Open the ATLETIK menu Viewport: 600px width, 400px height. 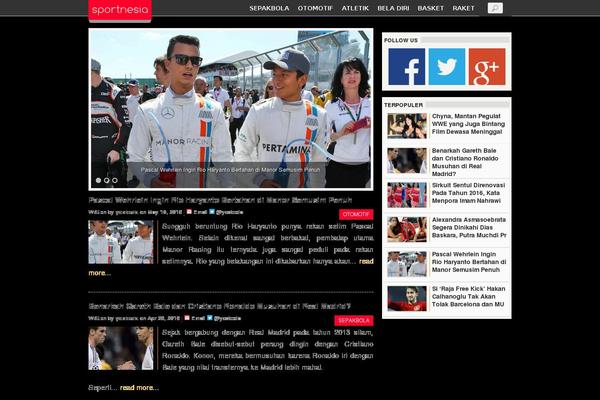click(x=355, y=8)
